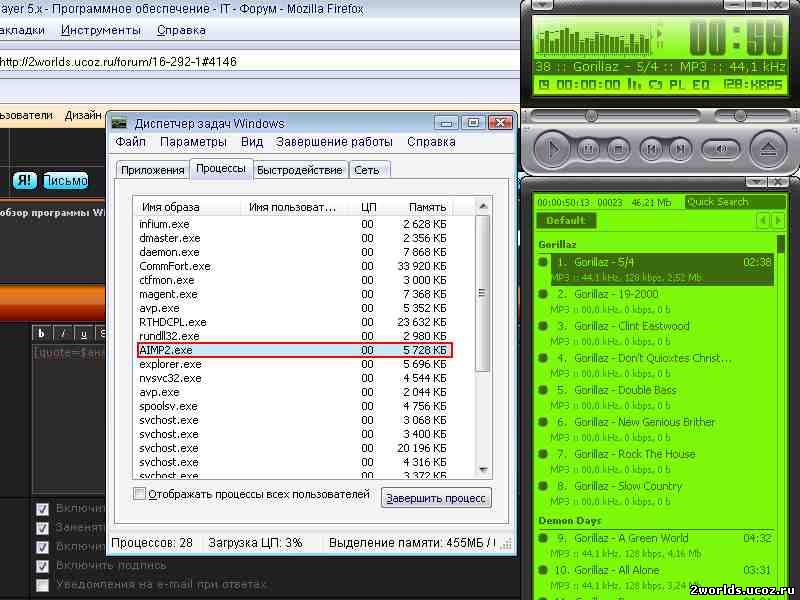Pause the track in AIMP player
The image size is (800, 600).
(588, 149)
